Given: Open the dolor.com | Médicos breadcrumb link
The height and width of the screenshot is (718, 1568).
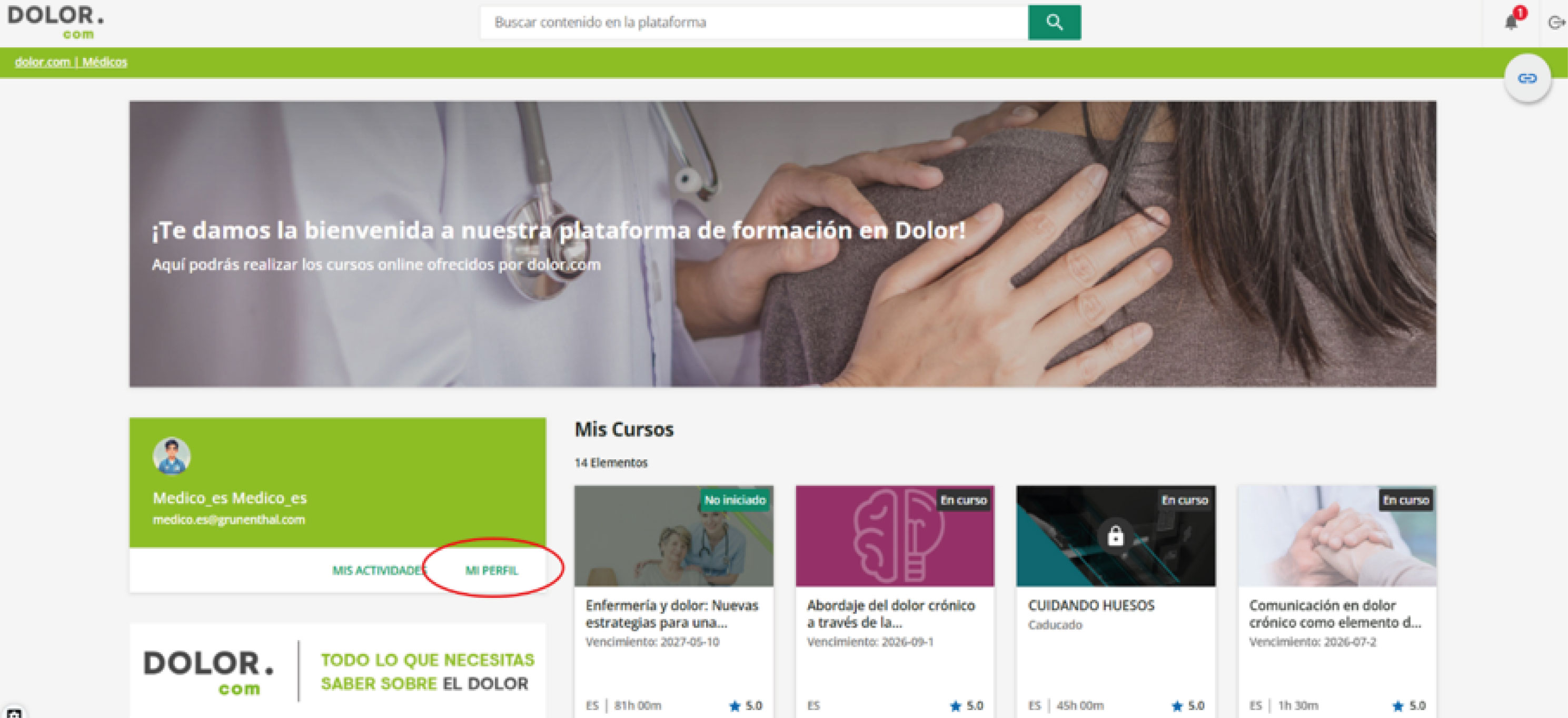Looking at the screenshot, I should [71, 62].
